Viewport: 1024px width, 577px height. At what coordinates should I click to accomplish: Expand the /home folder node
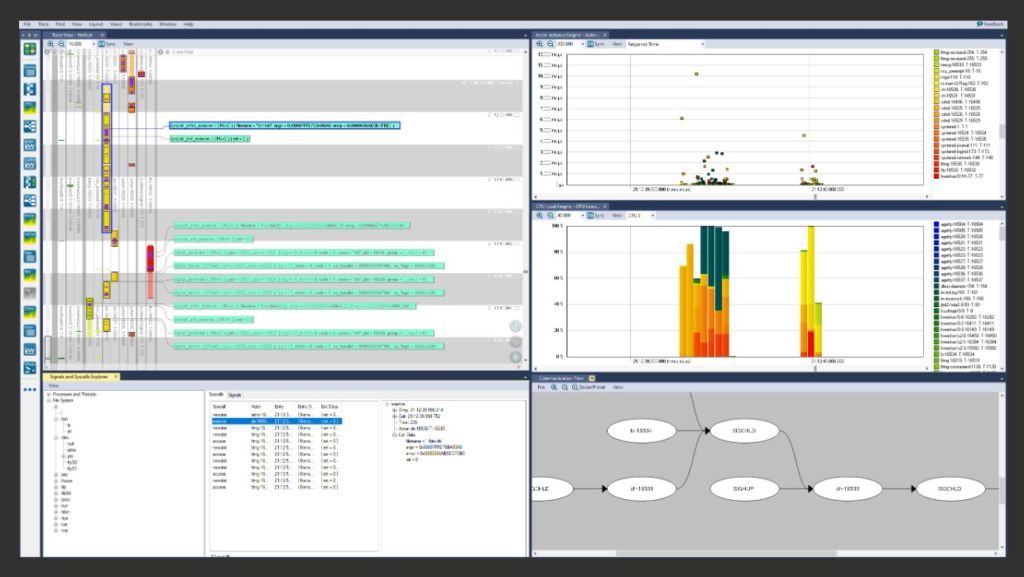click(56, 480)
